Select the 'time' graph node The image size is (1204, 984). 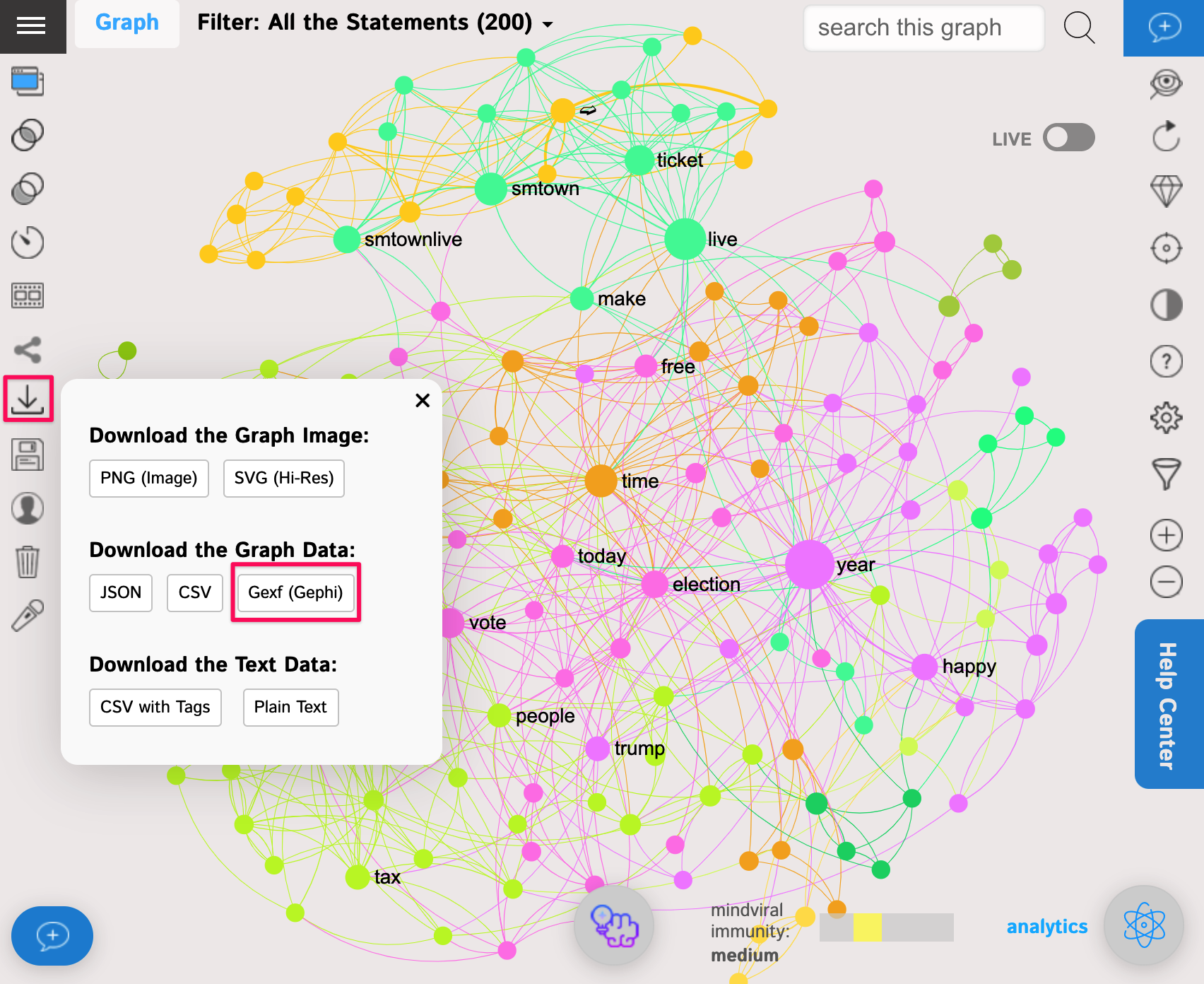coord(601,481)
